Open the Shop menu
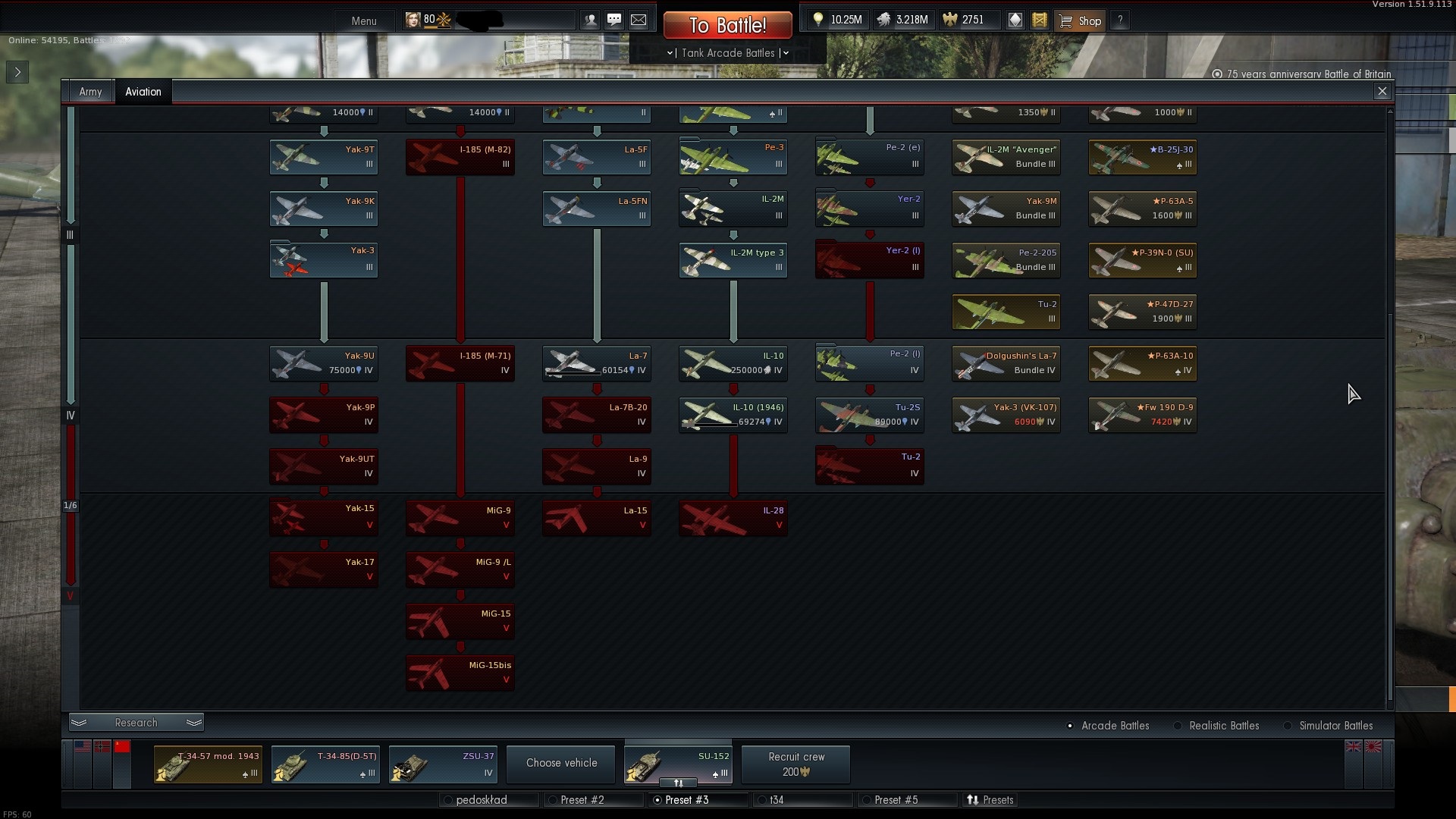The image size is (1456, 819). [1081, 20]
